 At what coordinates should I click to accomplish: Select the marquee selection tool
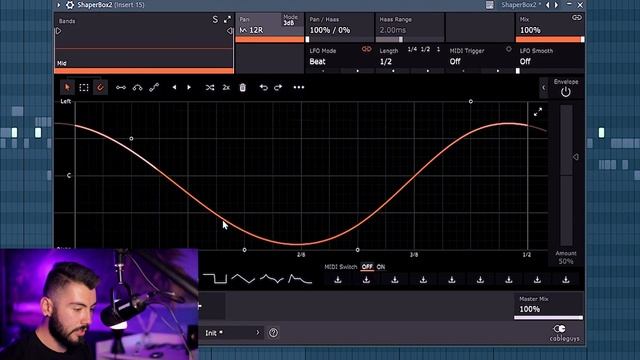coord(84,87)
